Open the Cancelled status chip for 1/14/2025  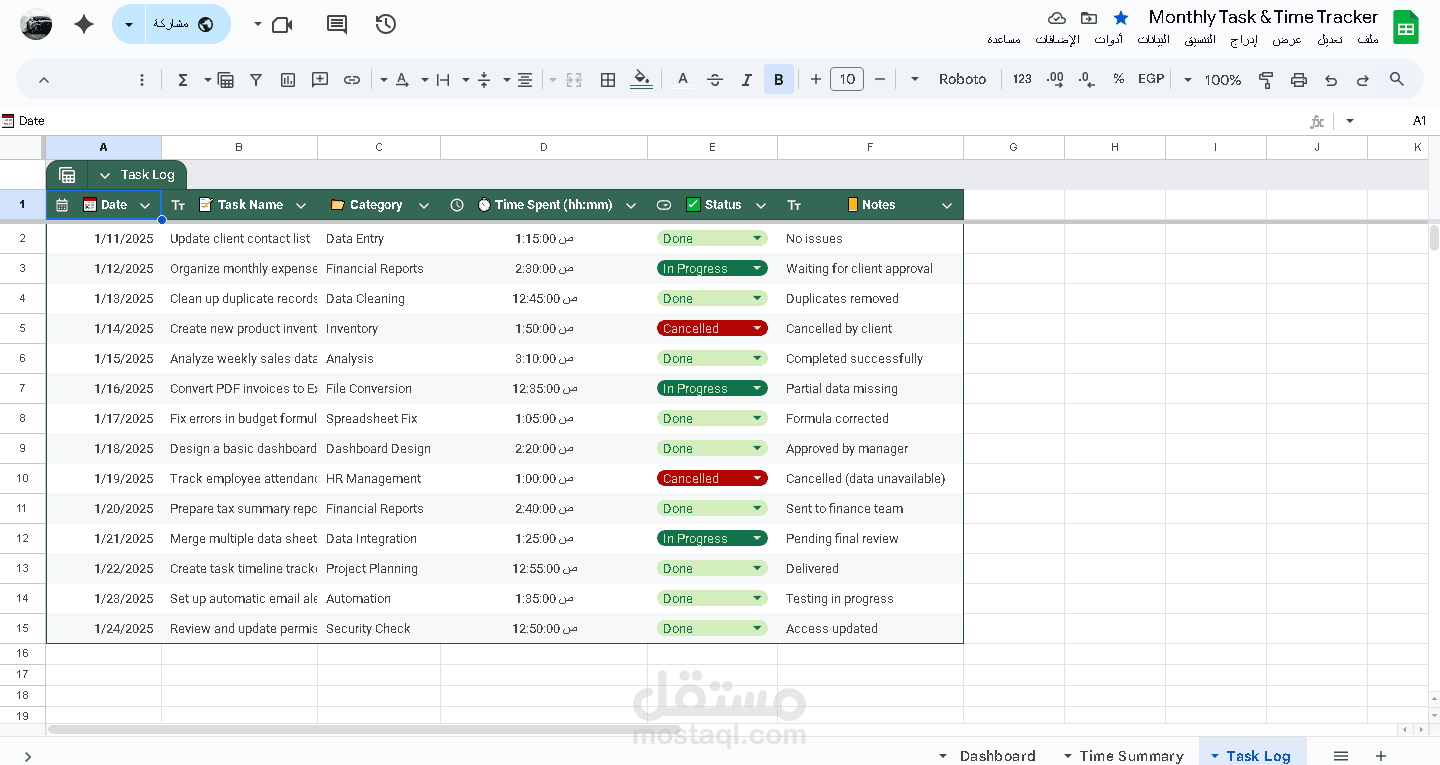tap(712, 328)
